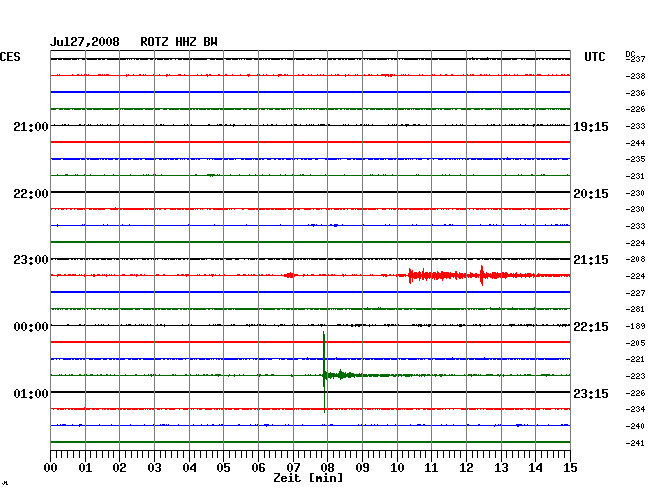The width and height of the screenshot is (650, 494).
Task: Select the 23:00 local time label
Action: pos(31,260)
